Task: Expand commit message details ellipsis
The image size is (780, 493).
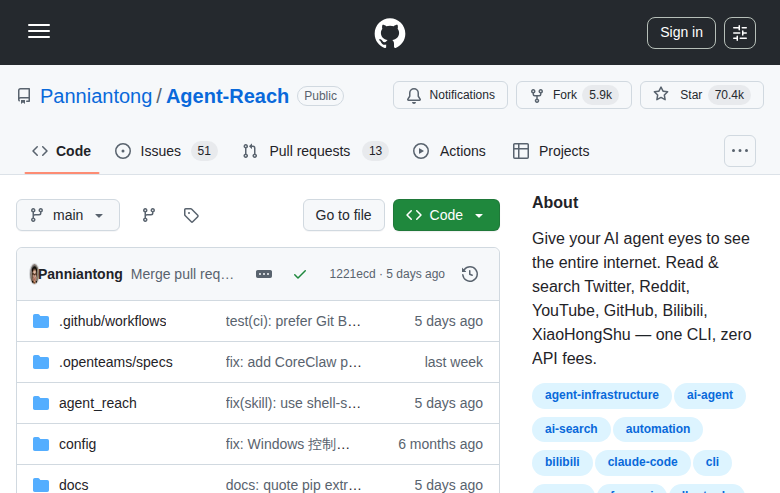Action: [264, 274]
